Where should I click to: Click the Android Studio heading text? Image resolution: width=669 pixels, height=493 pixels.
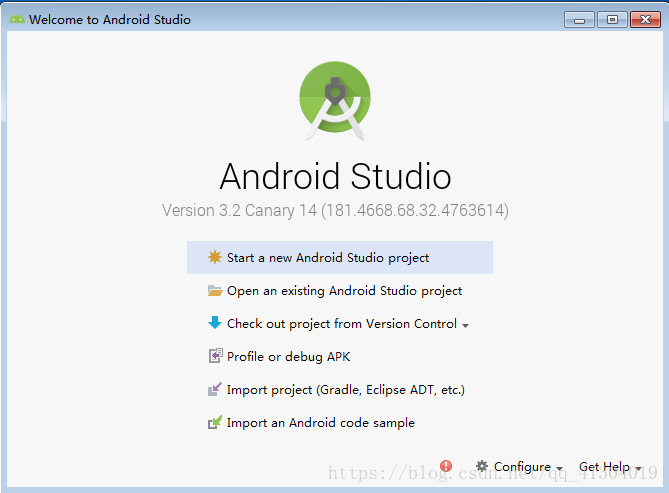tap(335, 176)
